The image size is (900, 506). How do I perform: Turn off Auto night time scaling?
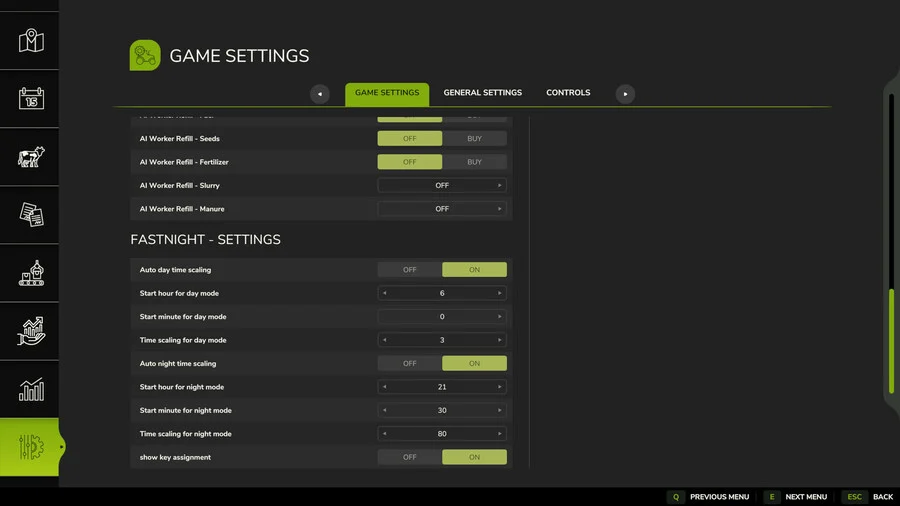click(410, 364)
